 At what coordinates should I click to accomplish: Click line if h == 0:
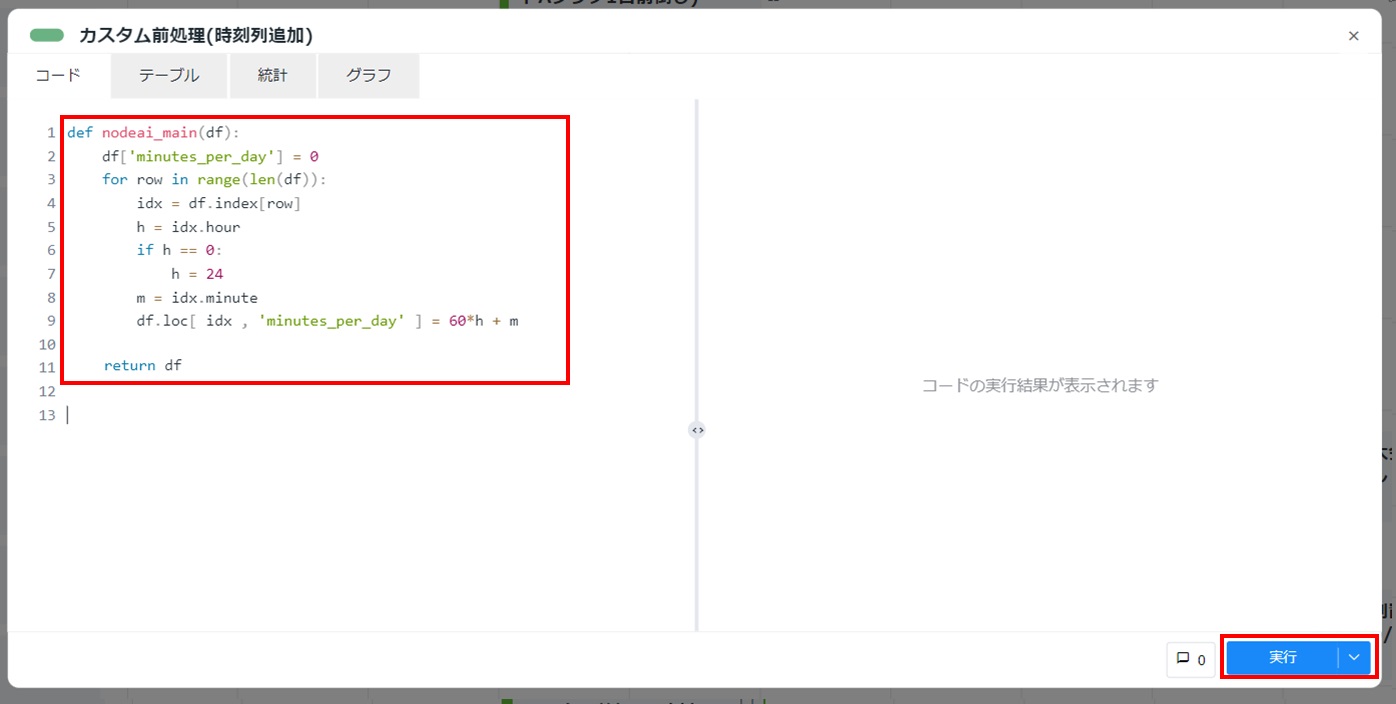tap(180, 250)
